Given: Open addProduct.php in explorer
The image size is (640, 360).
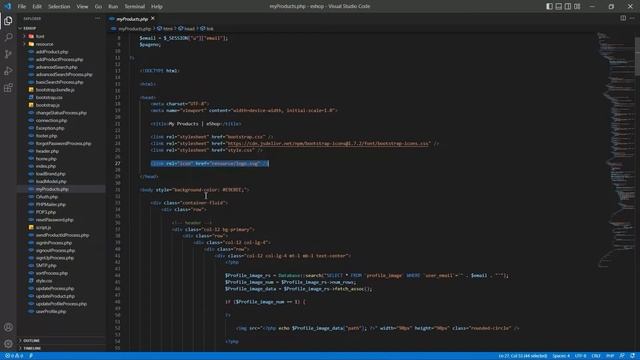Looking at the screenshot, I should click(x=52, y=52).
